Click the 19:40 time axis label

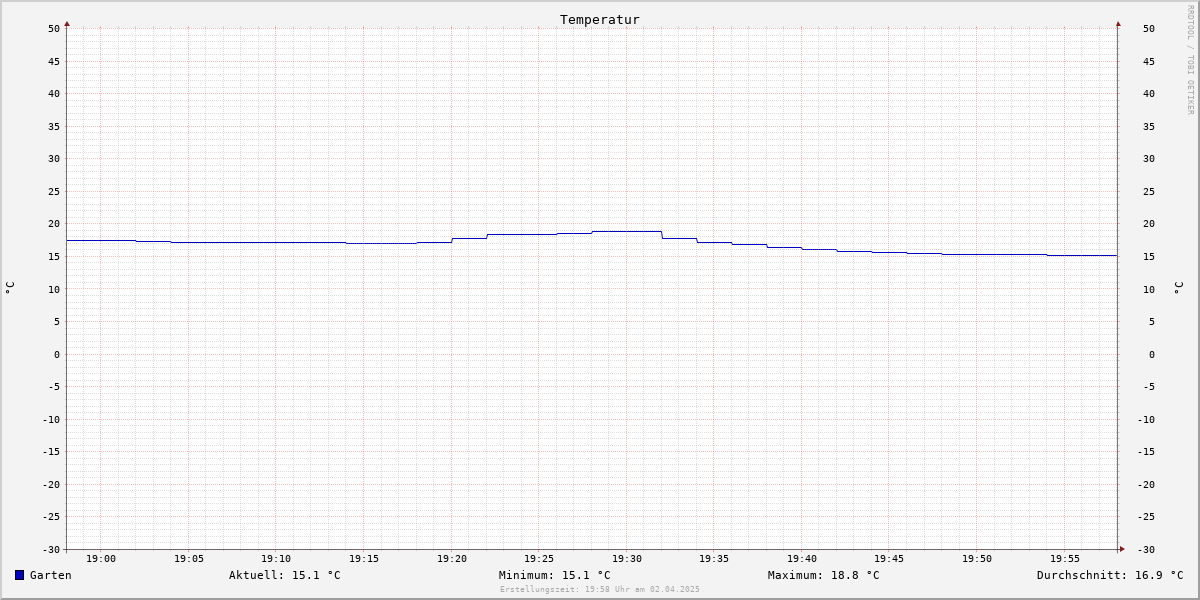(x=802, y=559)
